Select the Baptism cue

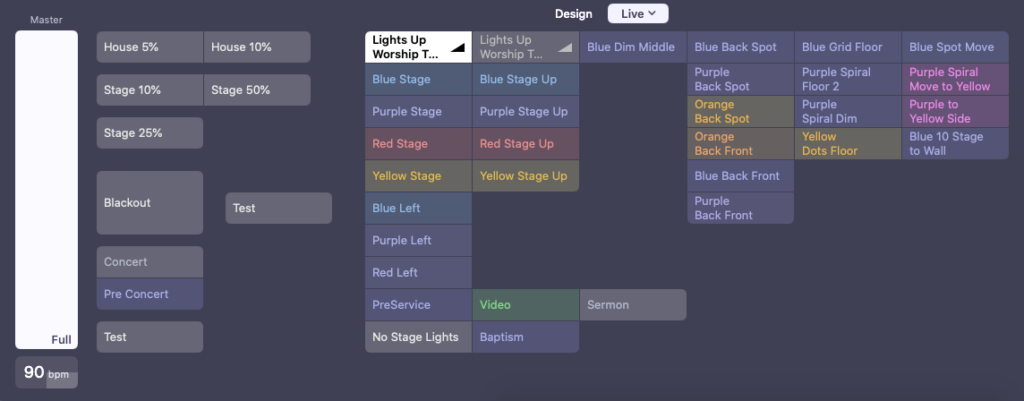coord(525,337)
